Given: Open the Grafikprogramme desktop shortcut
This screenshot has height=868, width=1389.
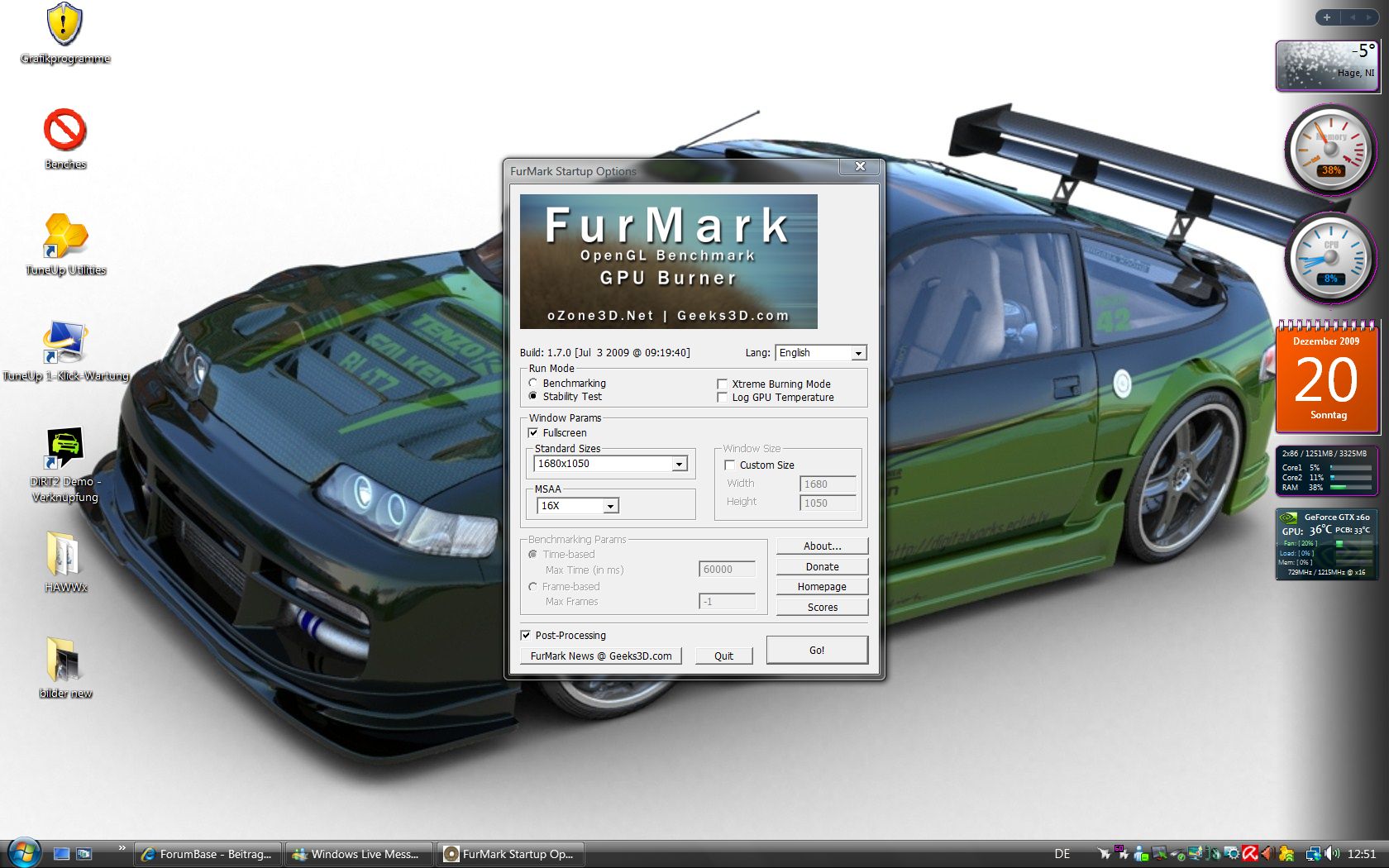Looking at the screenshot, I should 64,34.
